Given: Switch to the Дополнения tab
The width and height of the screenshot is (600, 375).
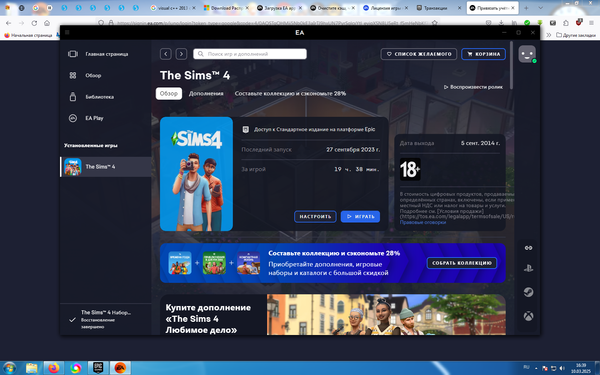Looking at the screenshot, I should 206,93.
